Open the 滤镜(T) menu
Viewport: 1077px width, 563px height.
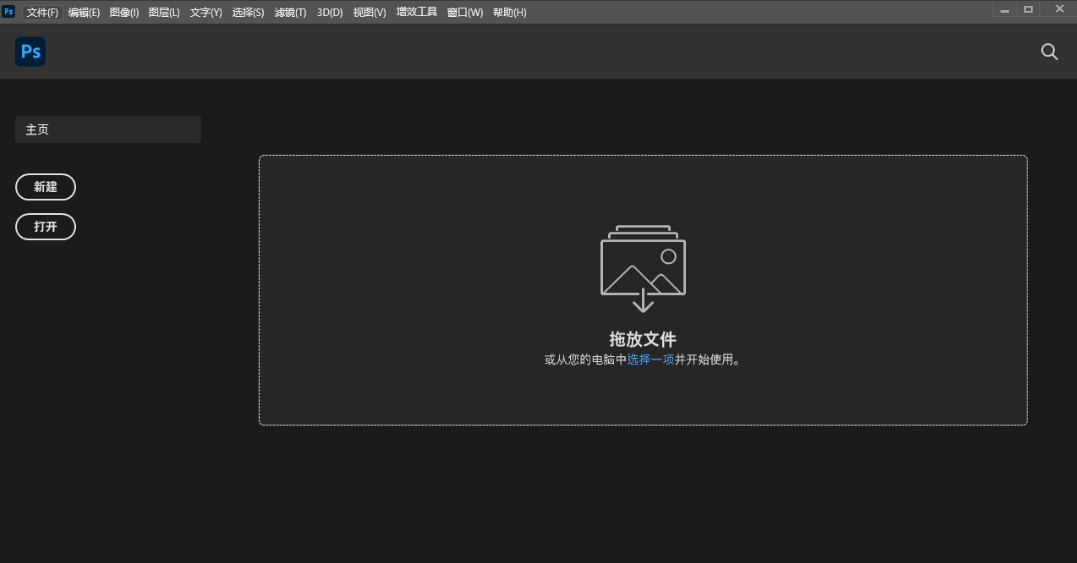click(291, 12)
